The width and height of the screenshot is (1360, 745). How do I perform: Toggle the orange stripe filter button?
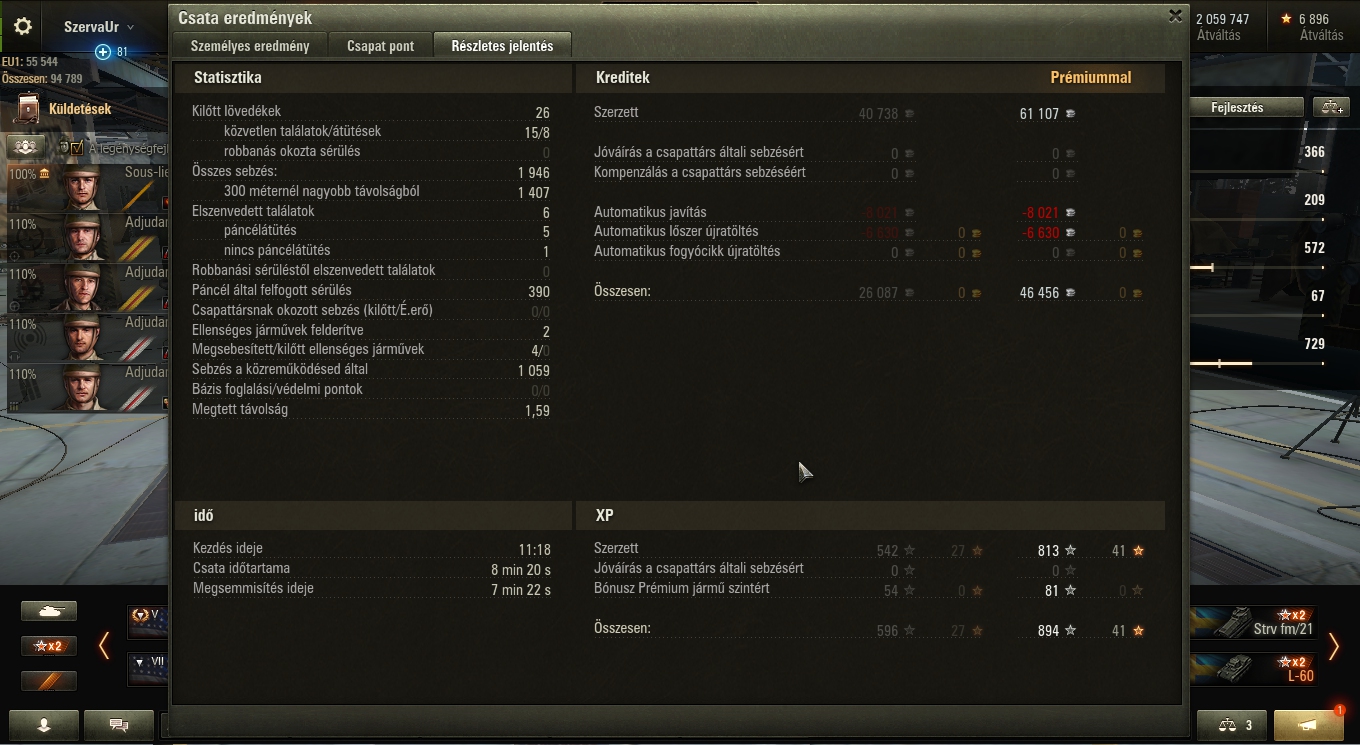(x=49, y=681)
